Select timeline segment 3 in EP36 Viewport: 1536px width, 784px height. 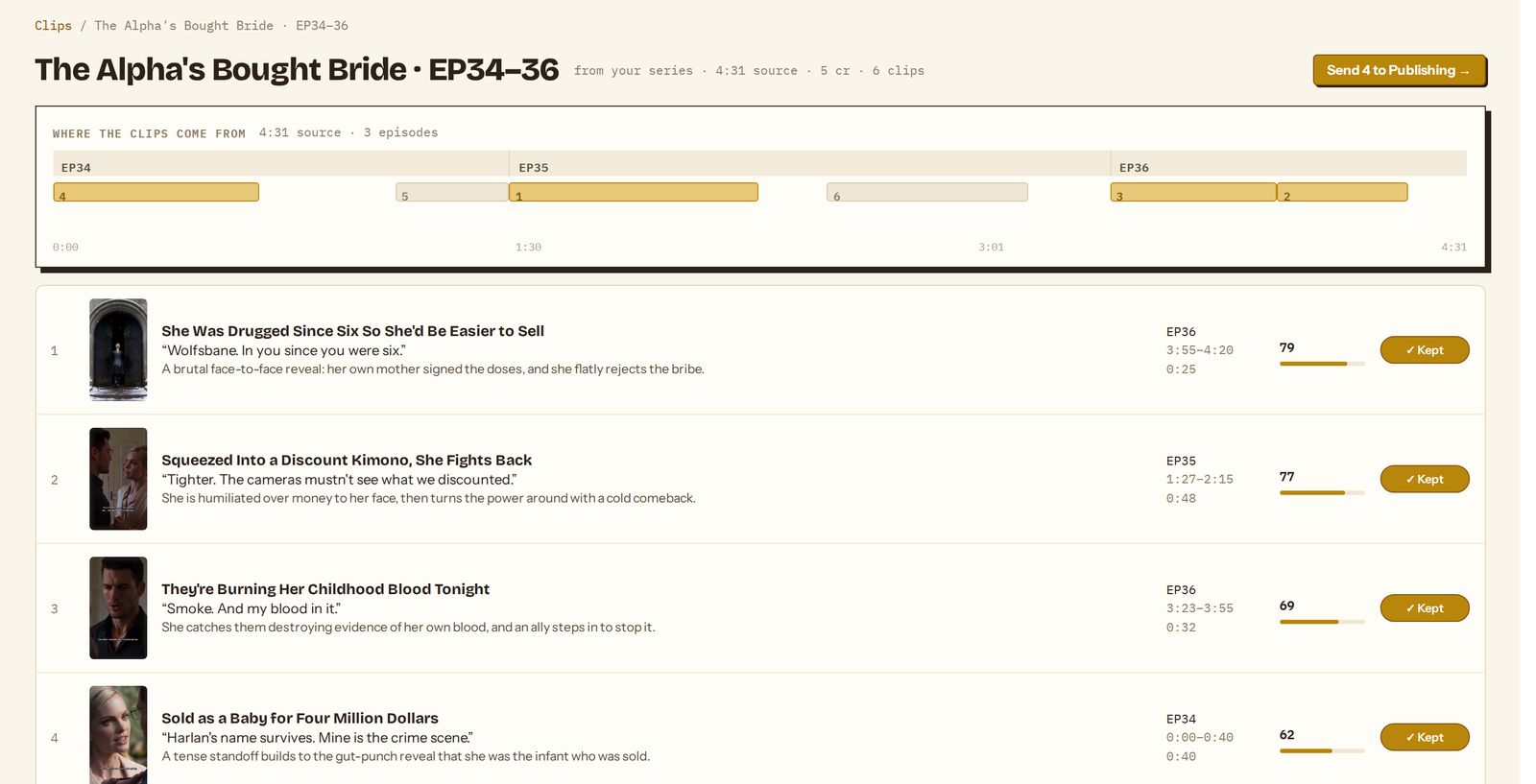point(1193,192)
